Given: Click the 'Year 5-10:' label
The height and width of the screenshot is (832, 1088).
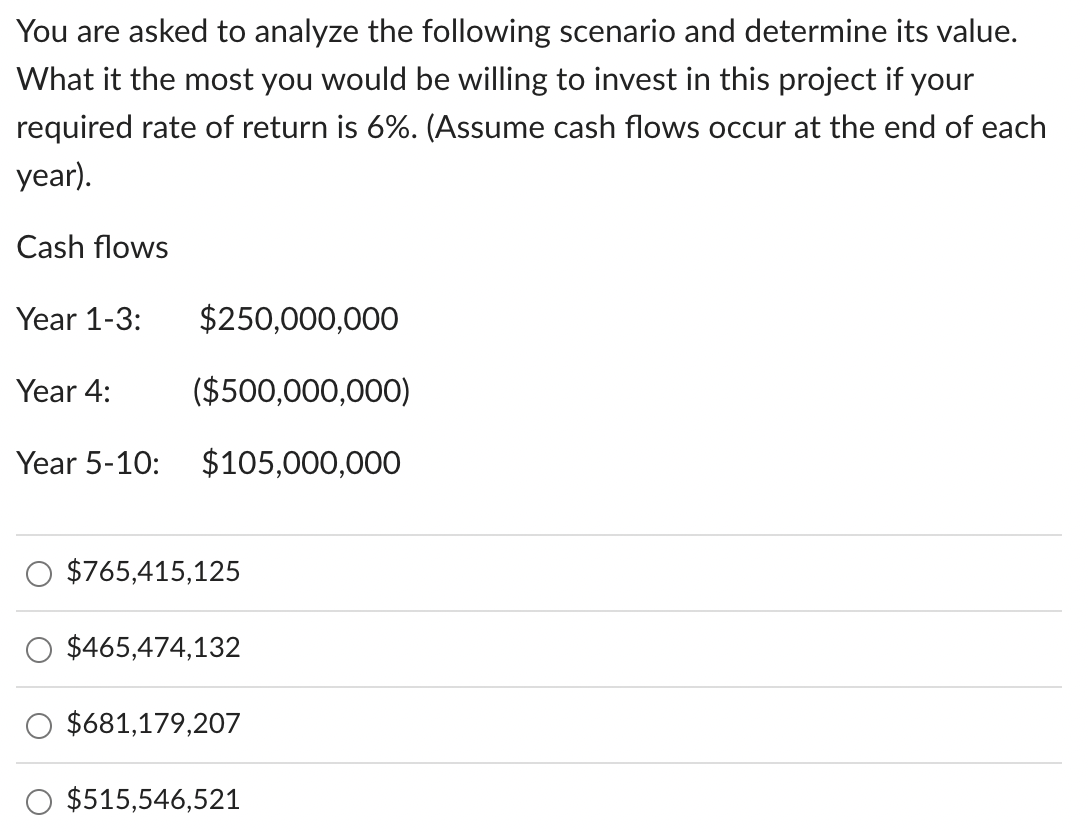Looking at the screenshot, I should coord(88,463).
